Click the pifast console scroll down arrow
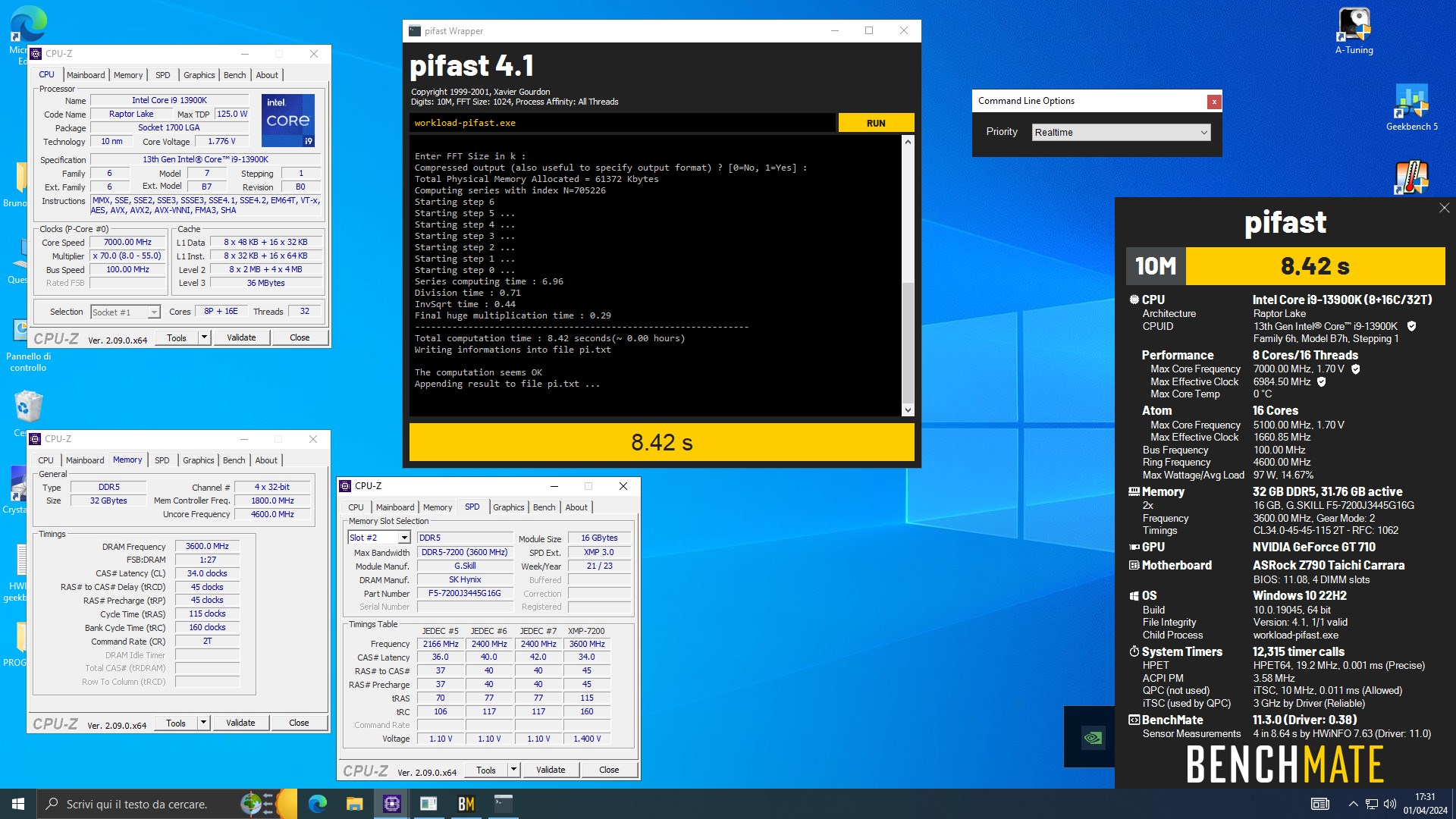 (x=908, y=410)
